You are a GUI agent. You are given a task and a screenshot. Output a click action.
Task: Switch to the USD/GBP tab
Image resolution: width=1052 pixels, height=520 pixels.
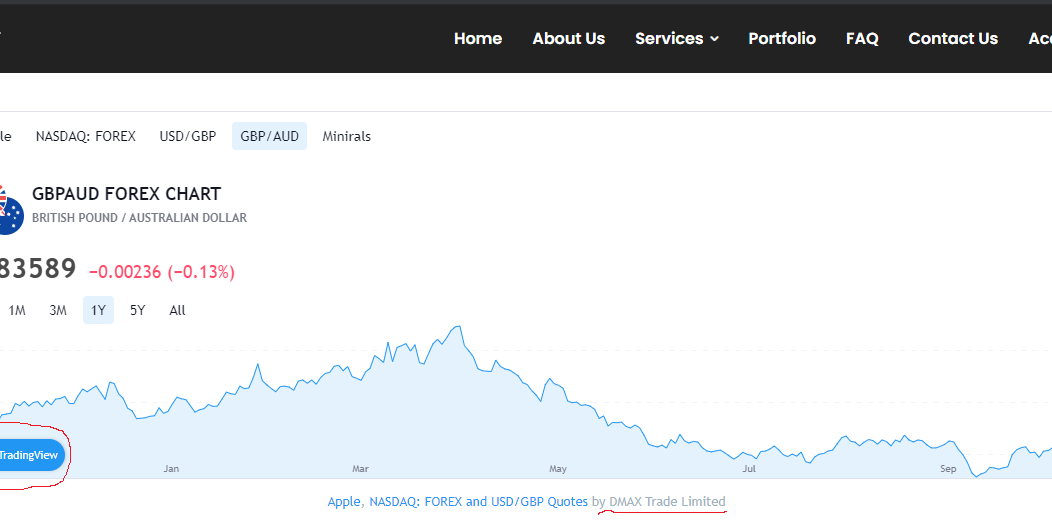tap(188, 136)
